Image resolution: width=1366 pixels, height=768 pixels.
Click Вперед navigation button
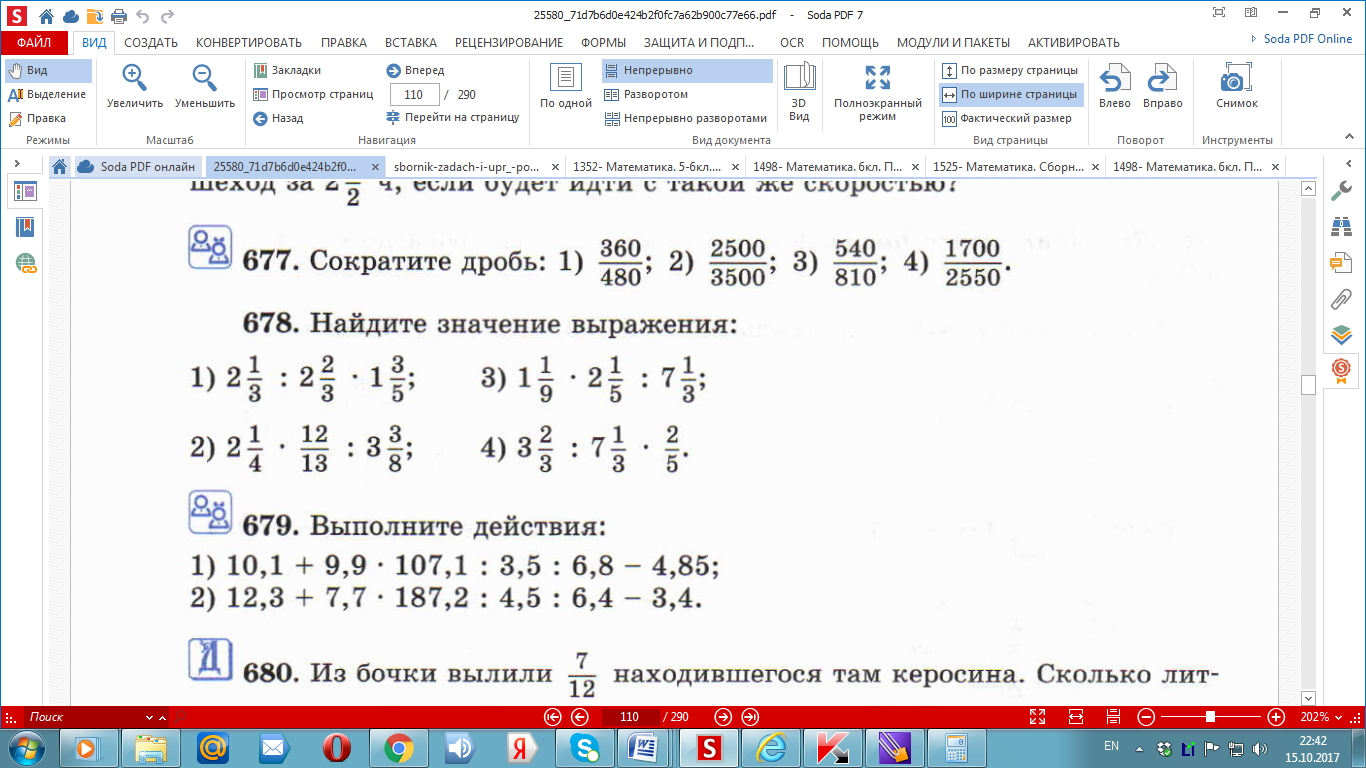(416, 71)
